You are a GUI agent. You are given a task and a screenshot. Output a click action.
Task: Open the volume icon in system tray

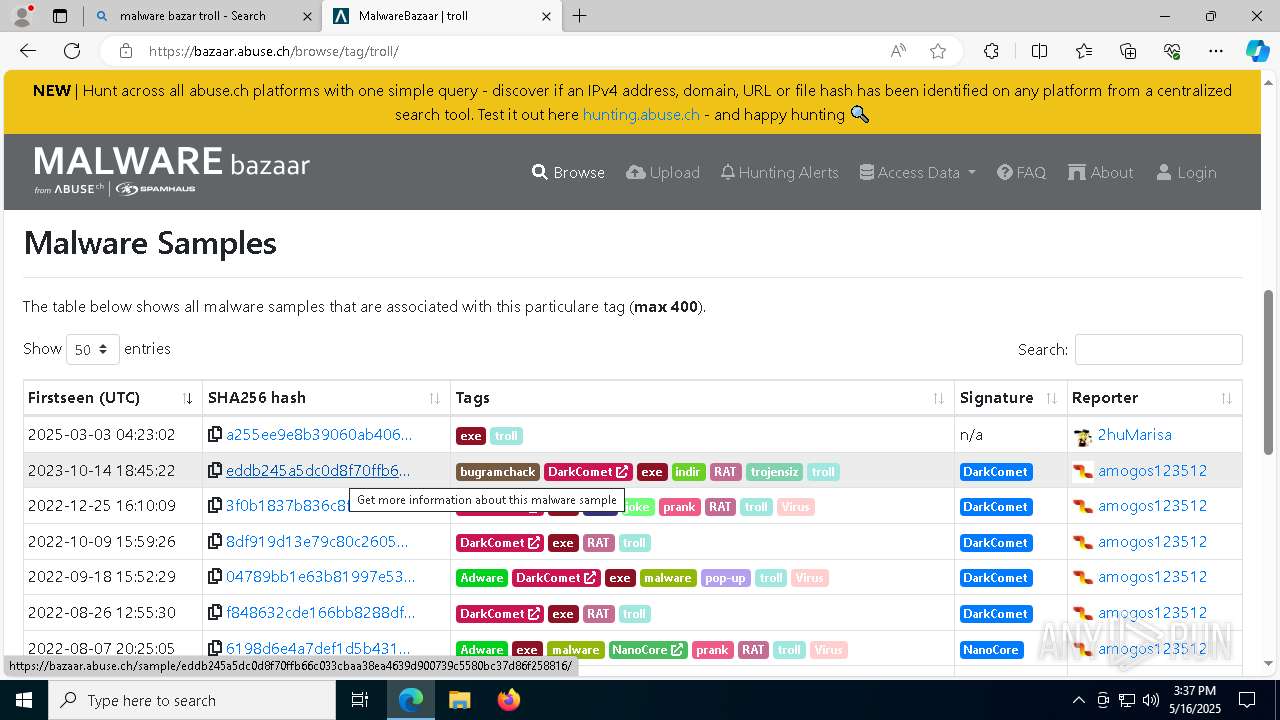click(1150, 700)
